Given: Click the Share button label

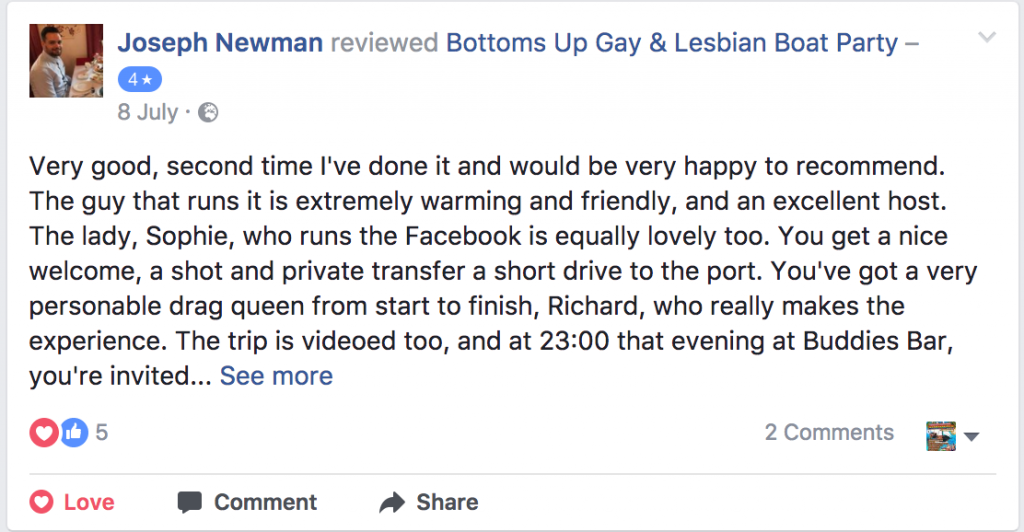Looking at the screenshot, I should coord(447,502).
